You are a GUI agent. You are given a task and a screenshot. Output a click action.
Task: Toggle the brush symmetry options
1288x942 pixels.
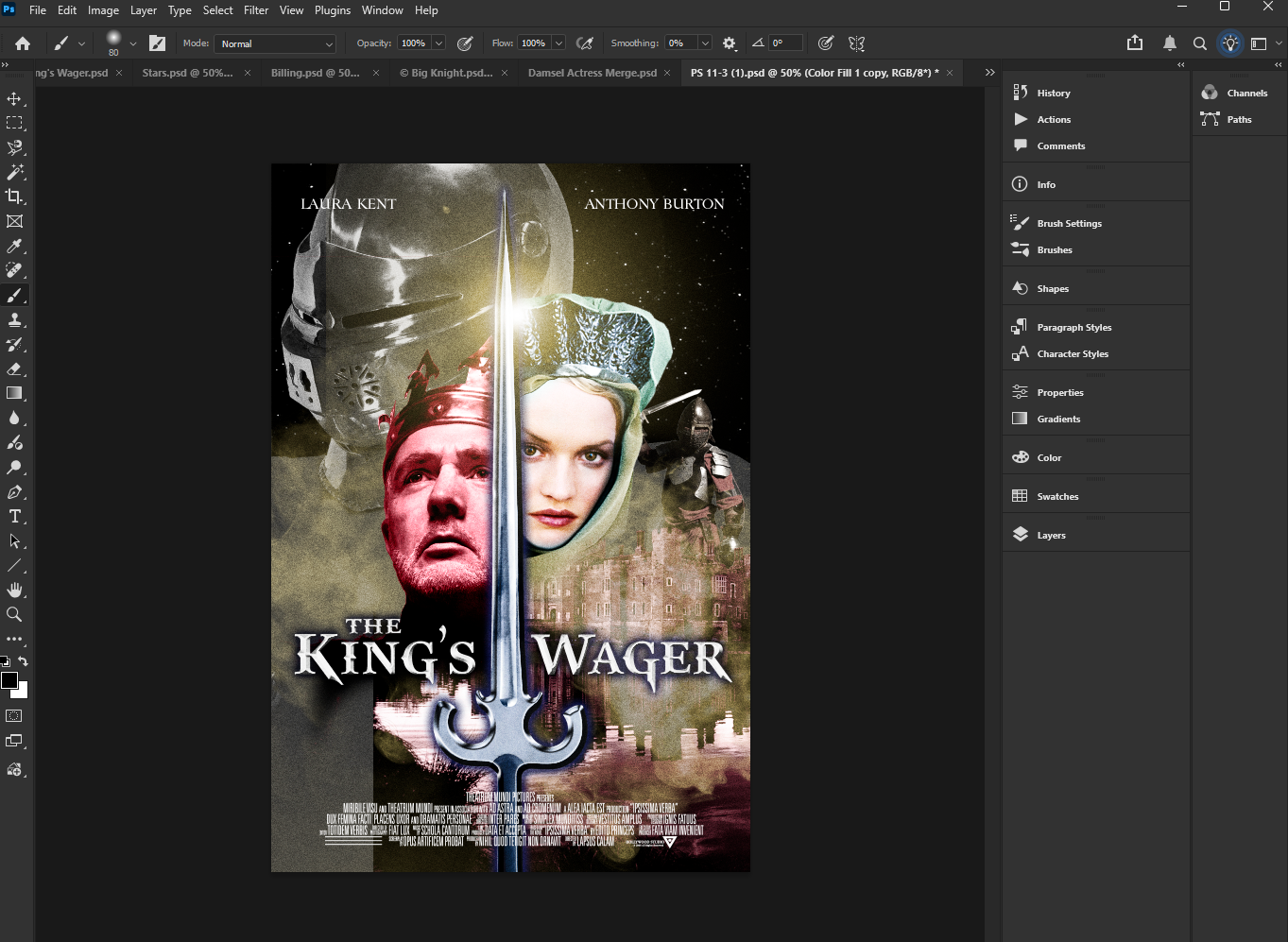point(857,43)
